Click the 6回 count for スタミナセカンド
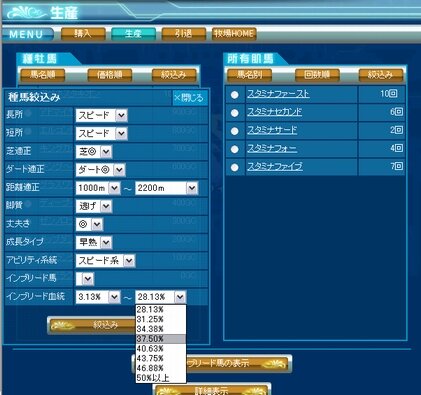 click(x=396, y=112)
